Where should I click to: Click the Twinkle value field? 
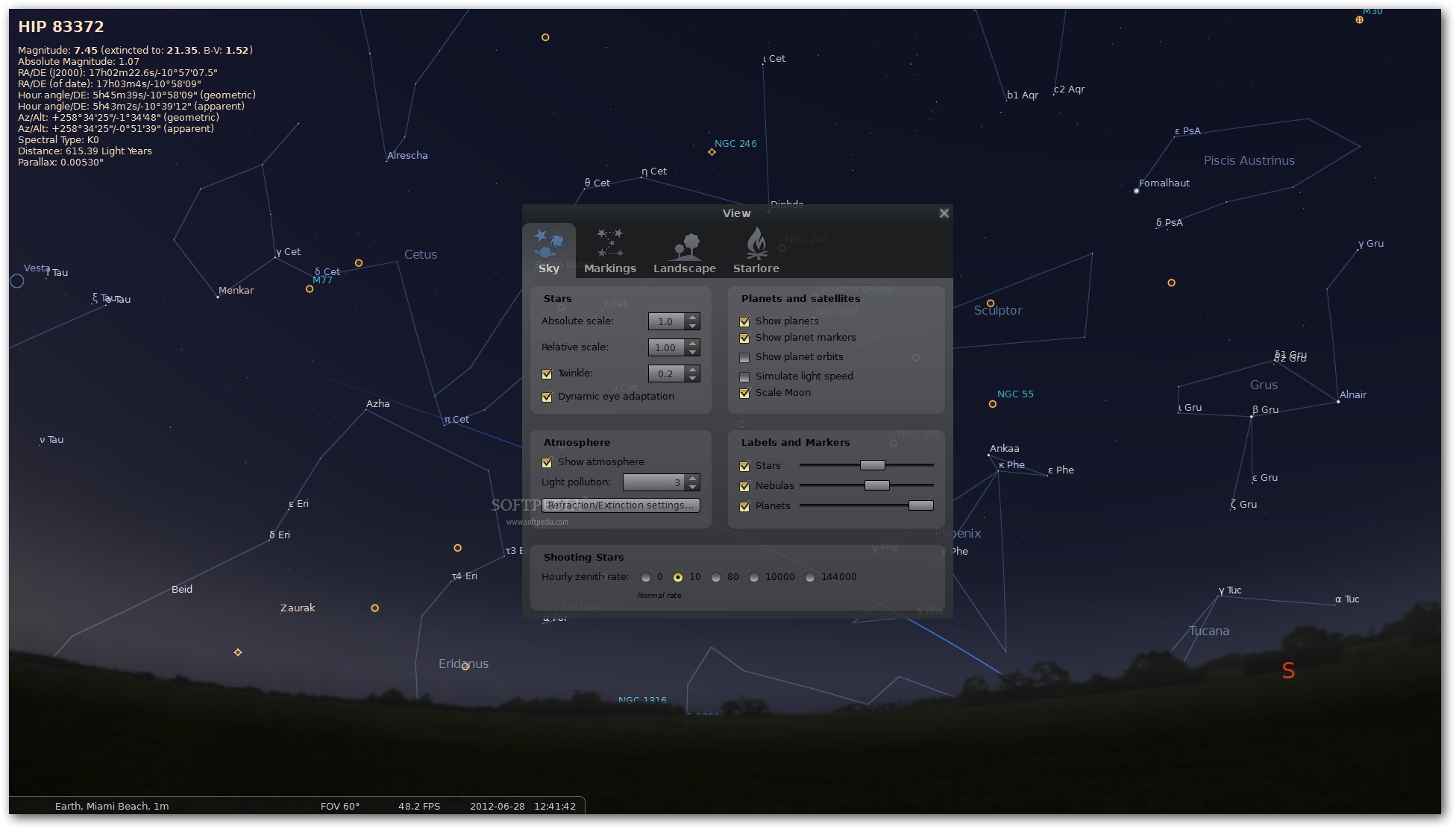click(666, 373)
